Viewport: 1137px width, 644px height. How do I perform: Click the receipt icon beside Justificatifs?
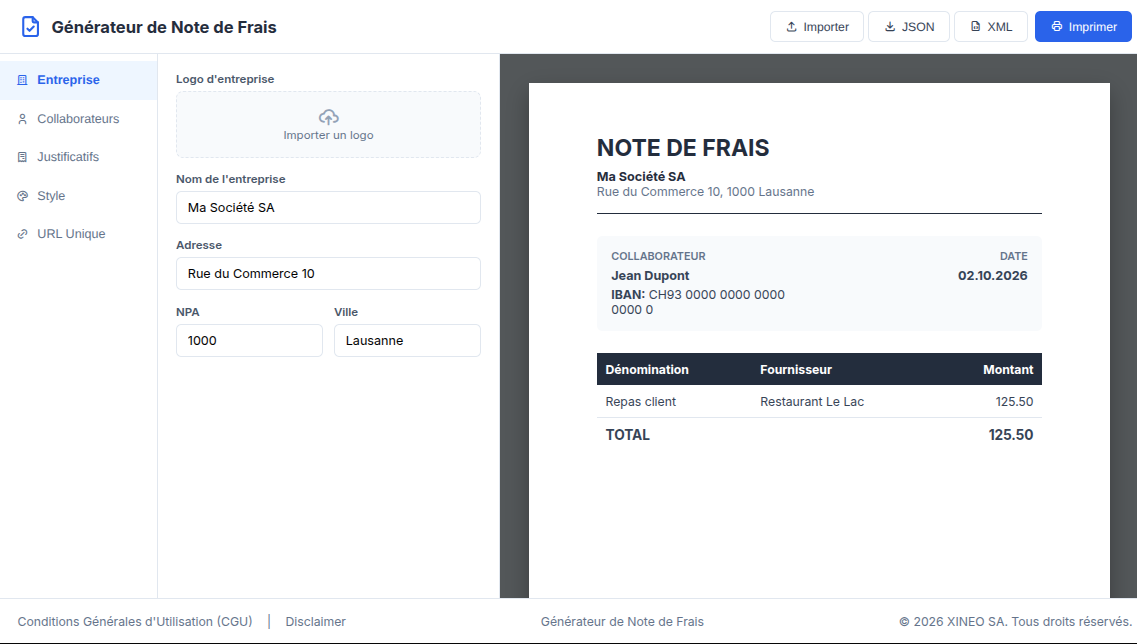[22, 157]
